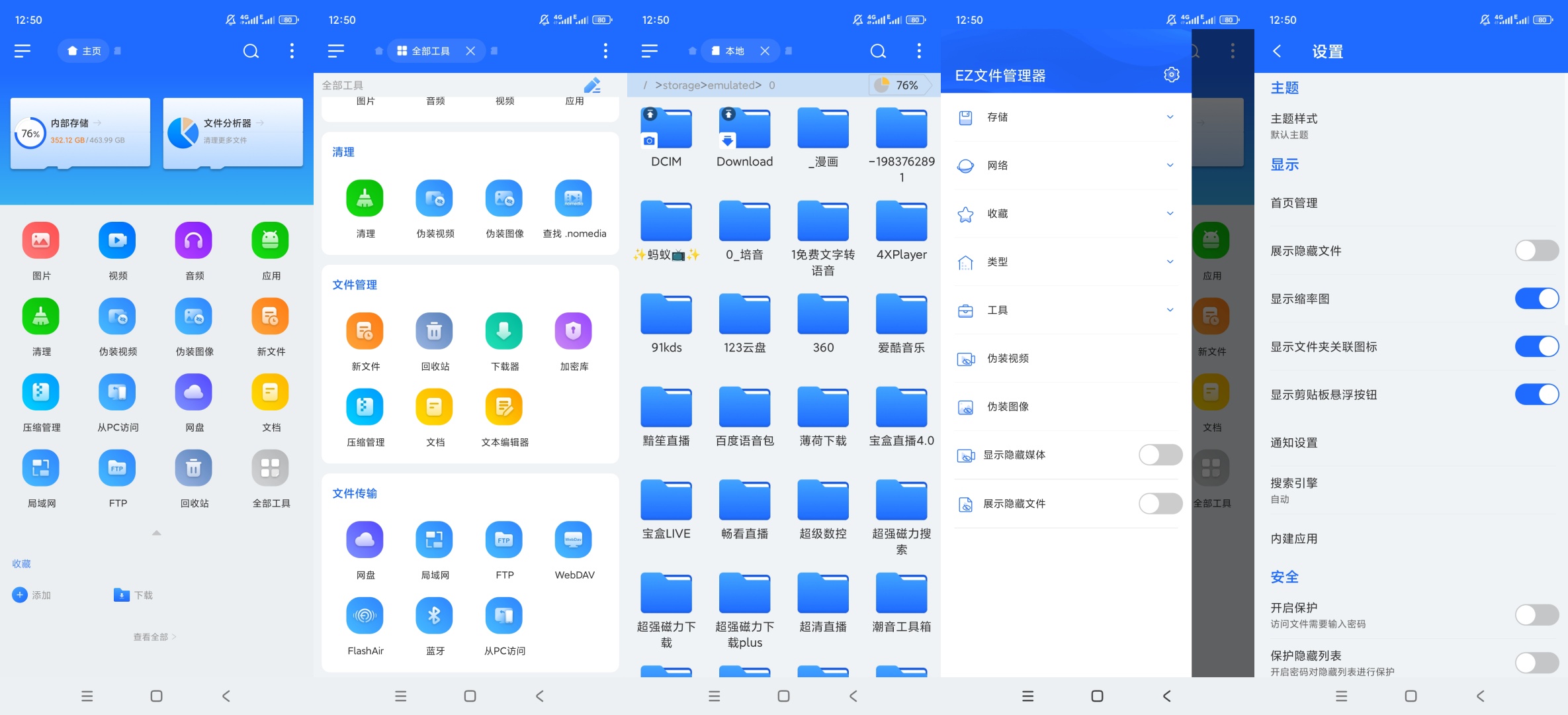Click the search icon on 本地 screen
Viewport: 1568px width, 715px height.
point(878,51)
